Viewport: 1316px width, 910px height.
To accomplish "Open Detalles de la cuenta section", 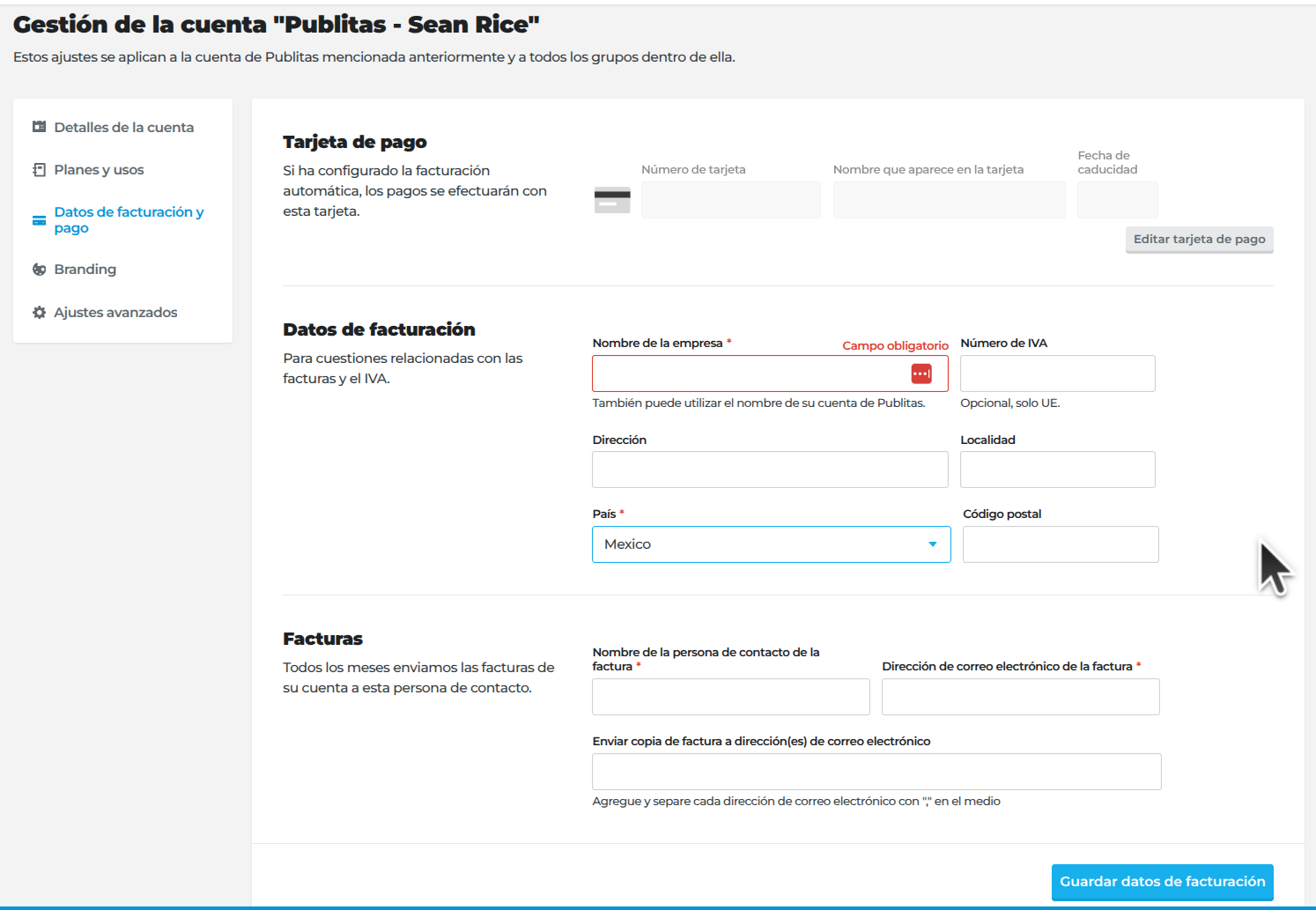I will (x=123, y=127).
